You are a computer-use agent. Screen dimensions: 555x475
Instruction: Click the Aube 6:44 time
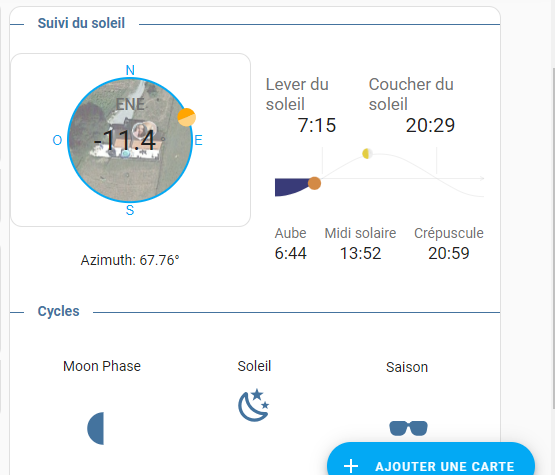point(291,253)
